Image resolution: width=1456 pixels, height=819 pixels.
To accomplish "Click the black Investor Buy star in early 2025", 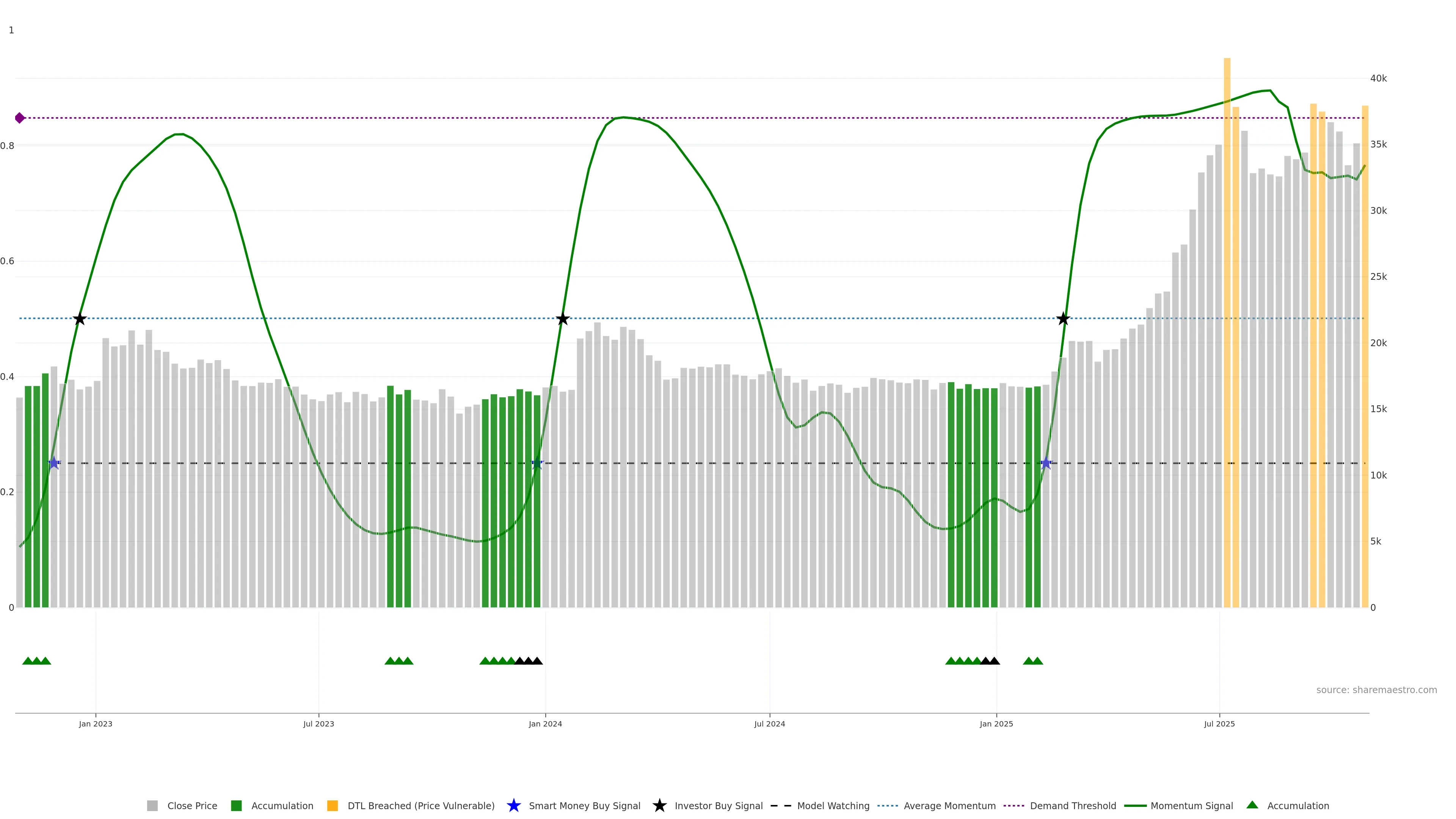I will pos(1063,319).
